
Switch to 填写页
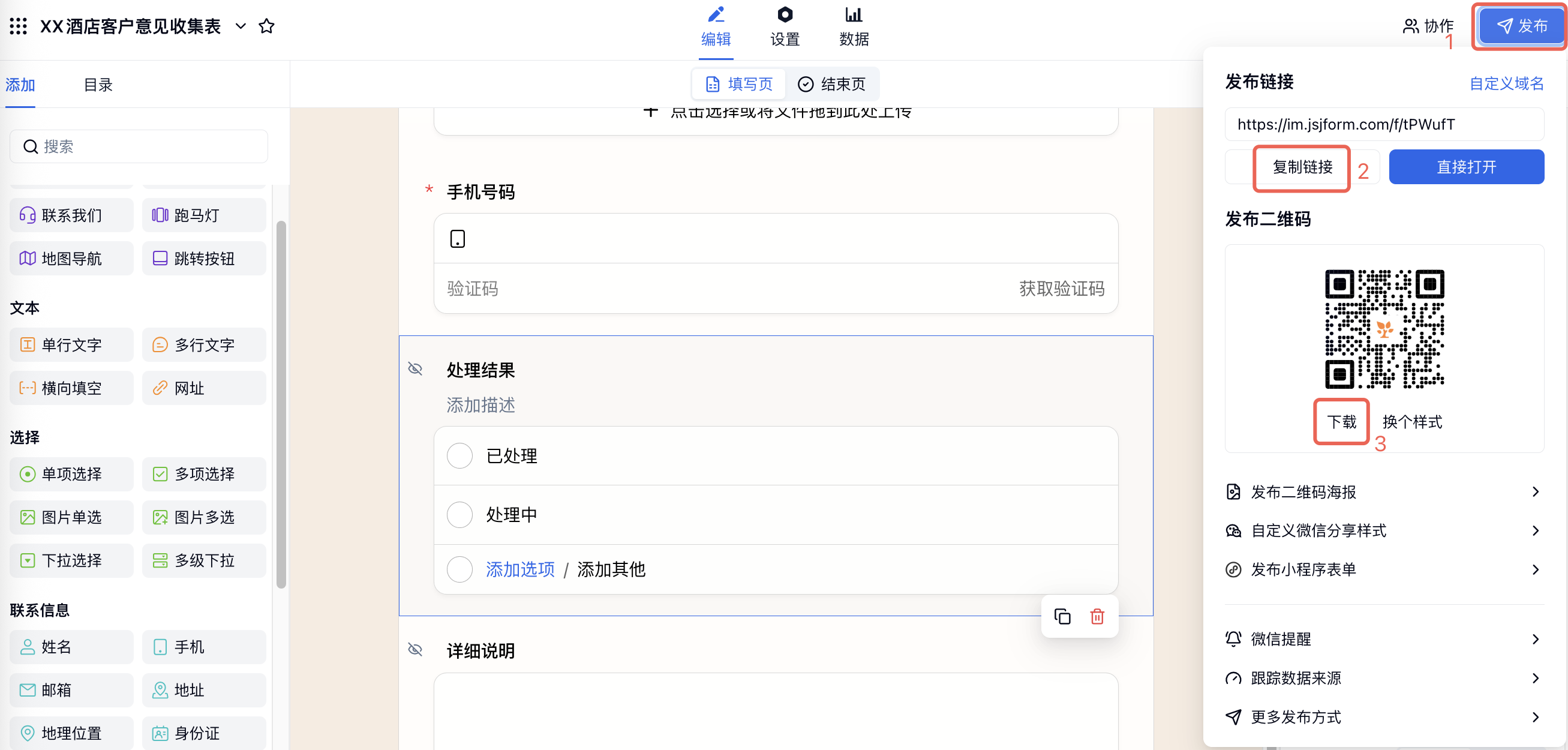(x=739, y=84)
